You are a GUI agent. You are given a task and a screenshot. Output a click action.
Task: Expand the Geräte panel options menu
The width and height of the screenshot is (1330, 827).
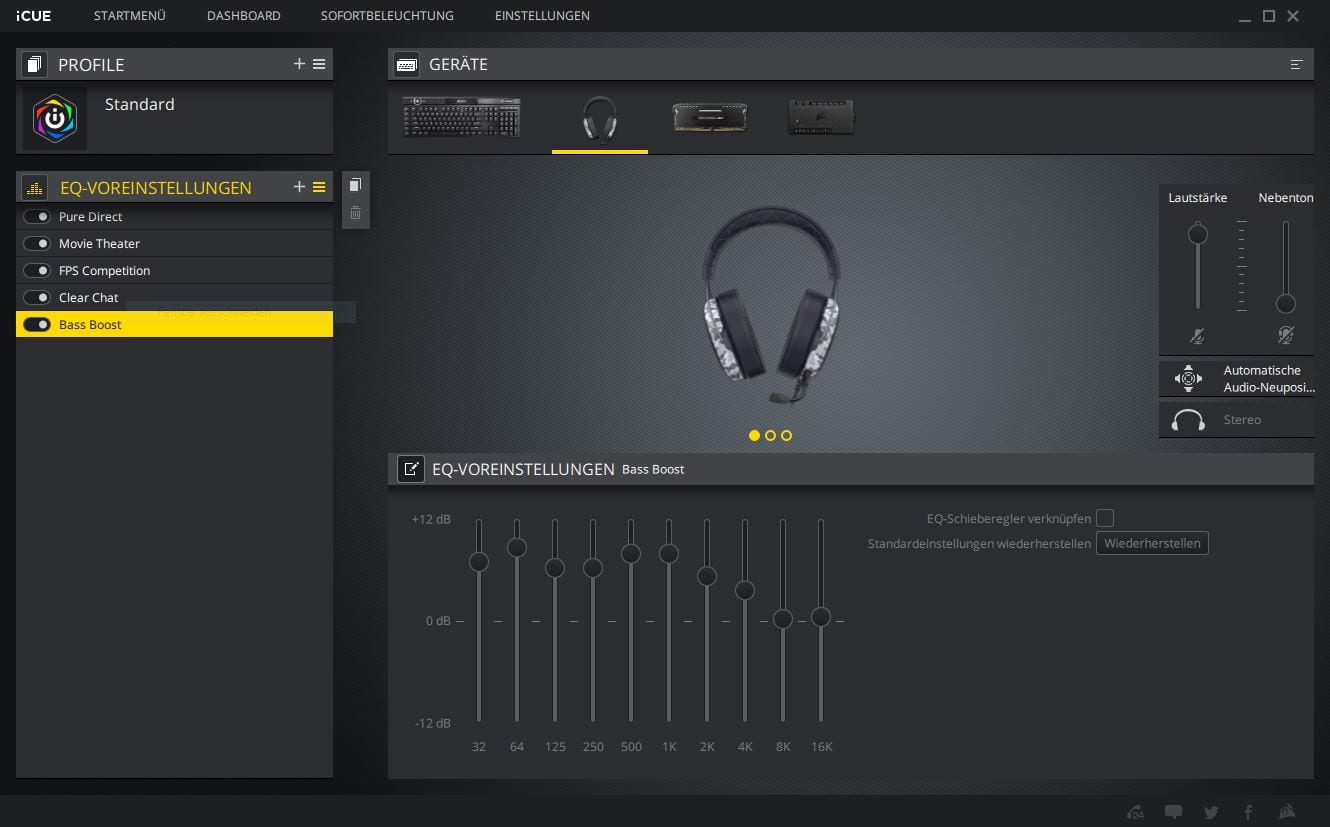pyautogui.click(x=1296, y=65)
